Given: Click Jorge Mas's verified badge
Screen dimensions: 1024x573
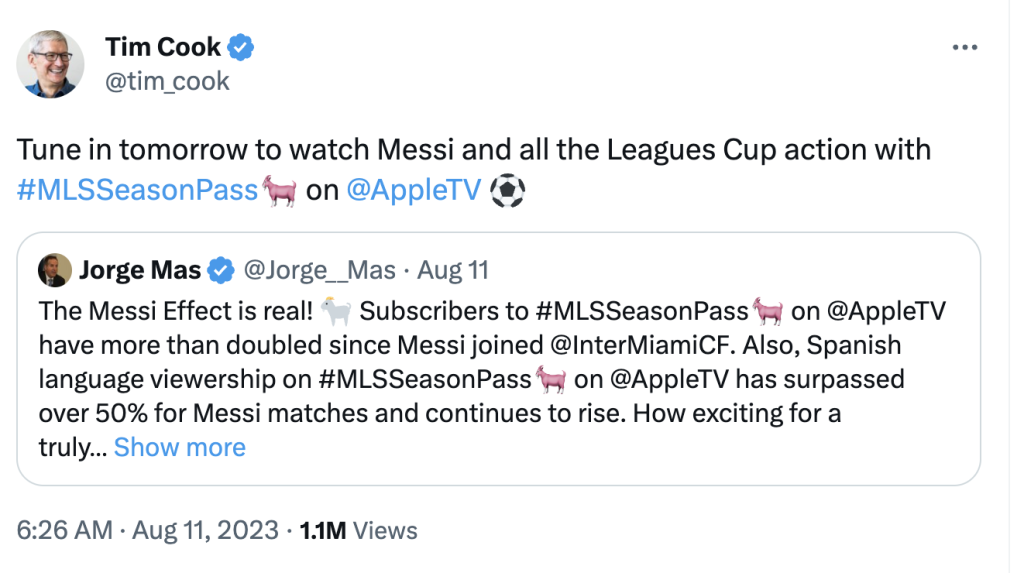Looking at the screenshot, I should [x=220, y=270].
